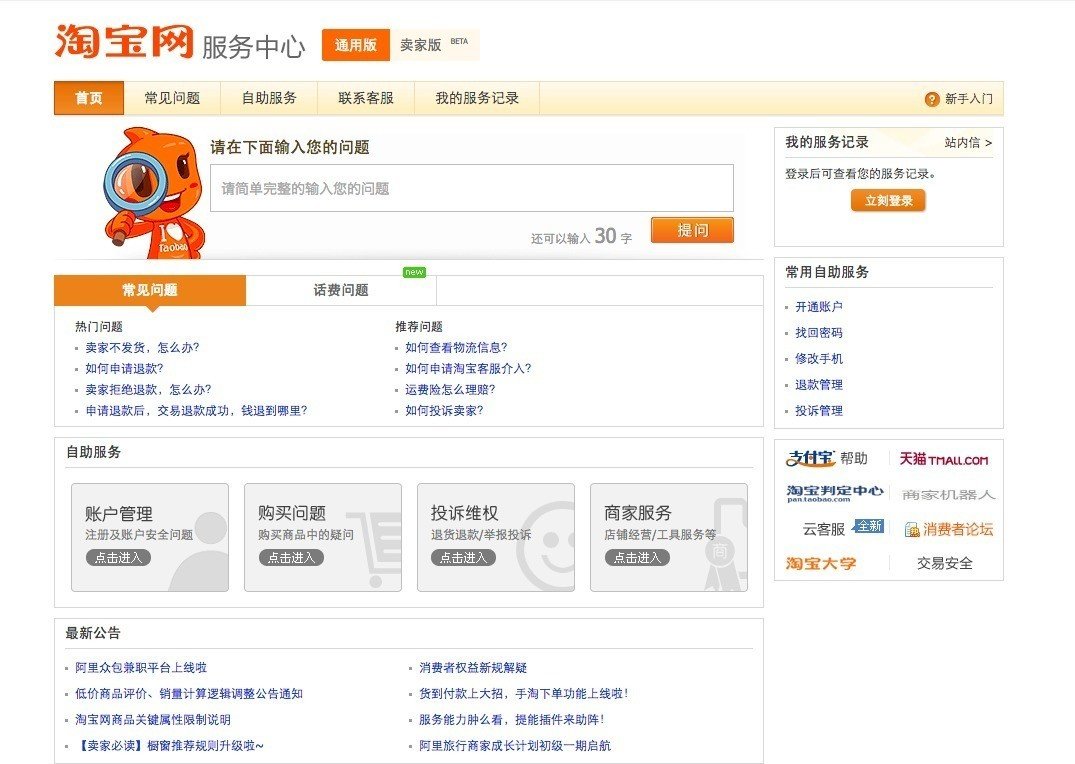Image resolution: width=1075 pixels, height=764 pixels.
Task: Open 开通账户 self-service link
Action: (x=819, y=307)
